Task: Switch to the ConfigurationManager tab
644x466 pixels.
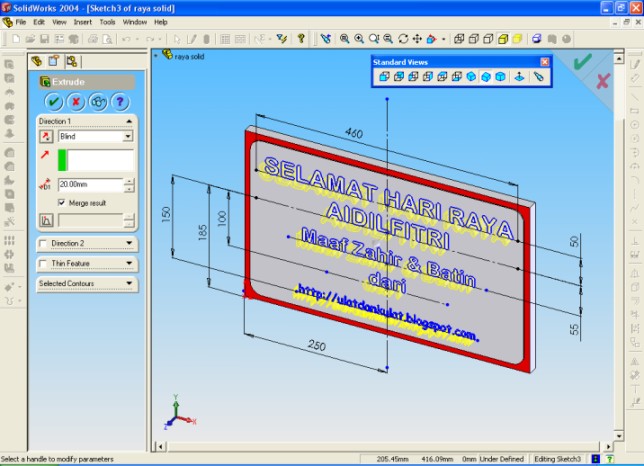Action: click(x=72, y=61)
